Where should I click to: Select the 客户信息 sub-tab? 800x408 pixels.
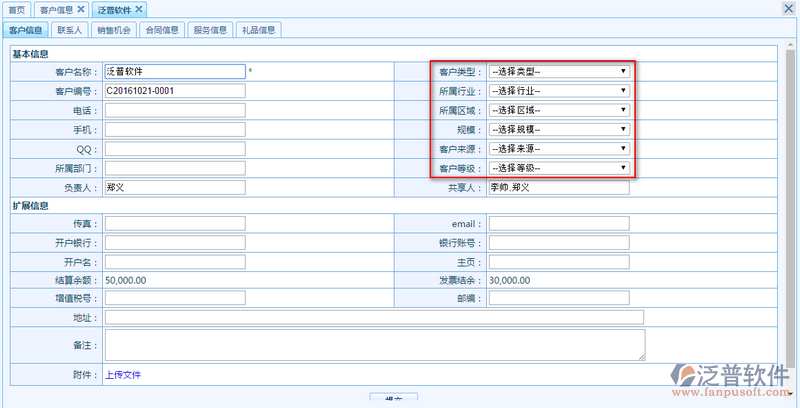(x=26, y=30)
